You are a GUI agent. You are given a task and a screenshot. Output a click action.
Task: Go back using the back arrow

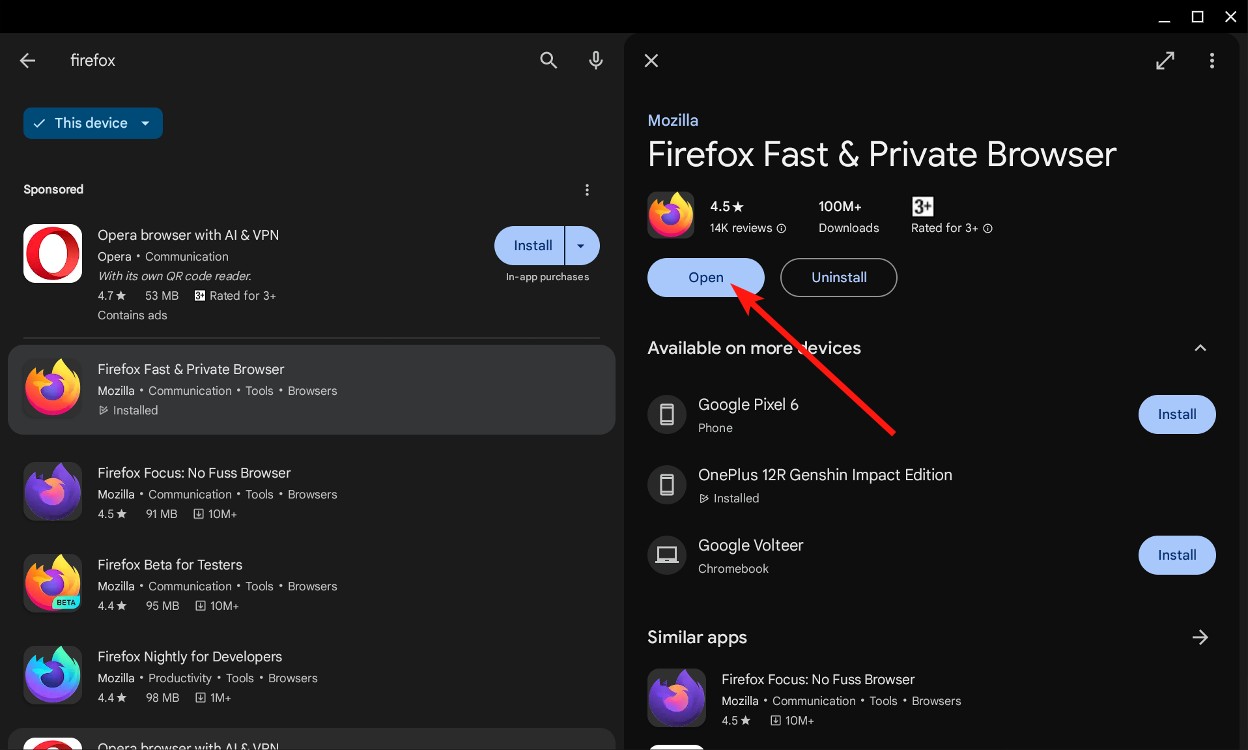coord(27,60)
